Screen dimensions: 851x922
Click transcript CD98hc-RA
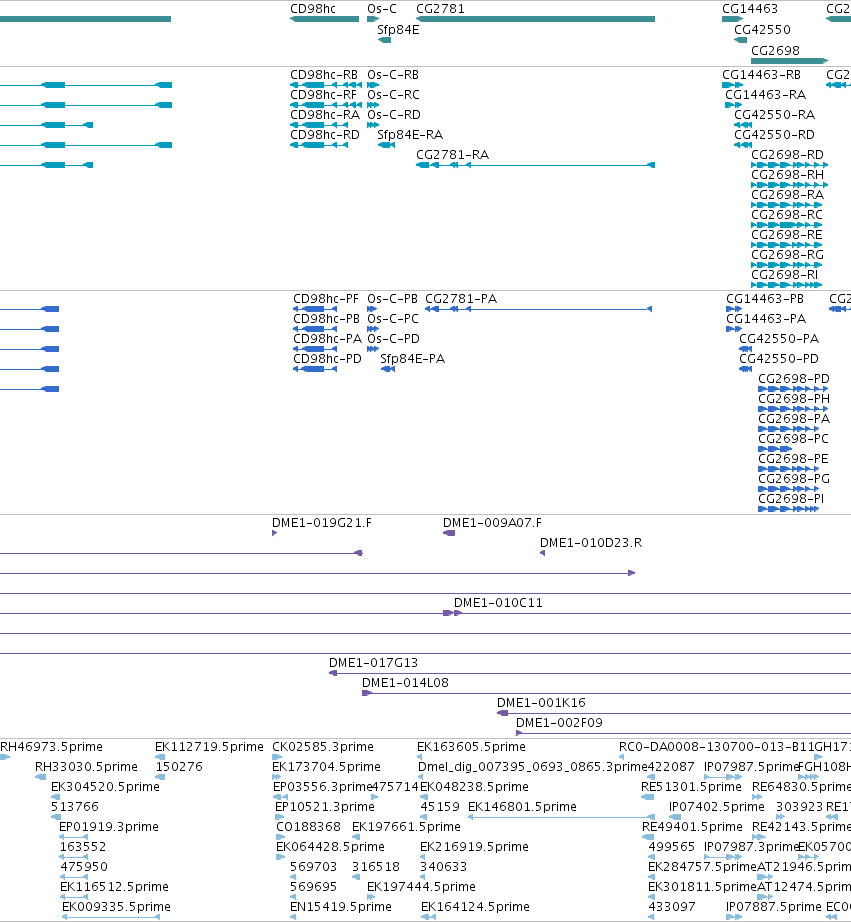pyautogui.click(x=325, y=115)
